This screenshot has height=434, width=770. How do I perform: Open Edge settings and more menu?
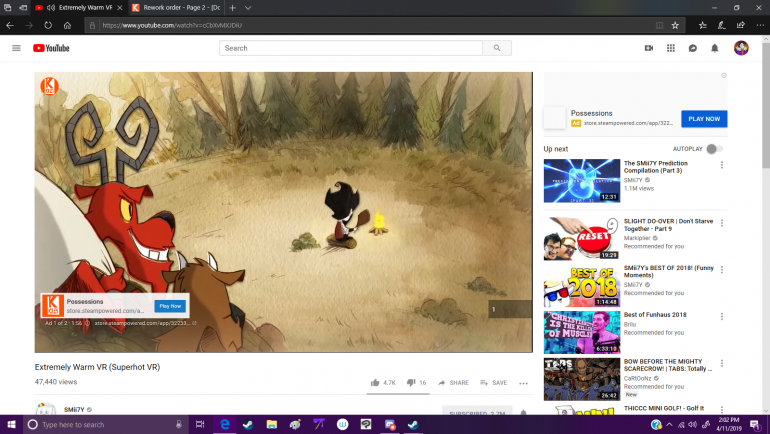pos(760,25)
